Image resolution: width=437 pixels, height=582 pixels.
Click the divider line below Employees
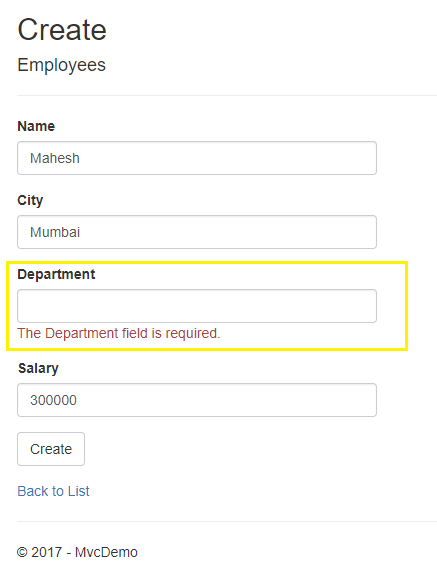tap(227, 95)
